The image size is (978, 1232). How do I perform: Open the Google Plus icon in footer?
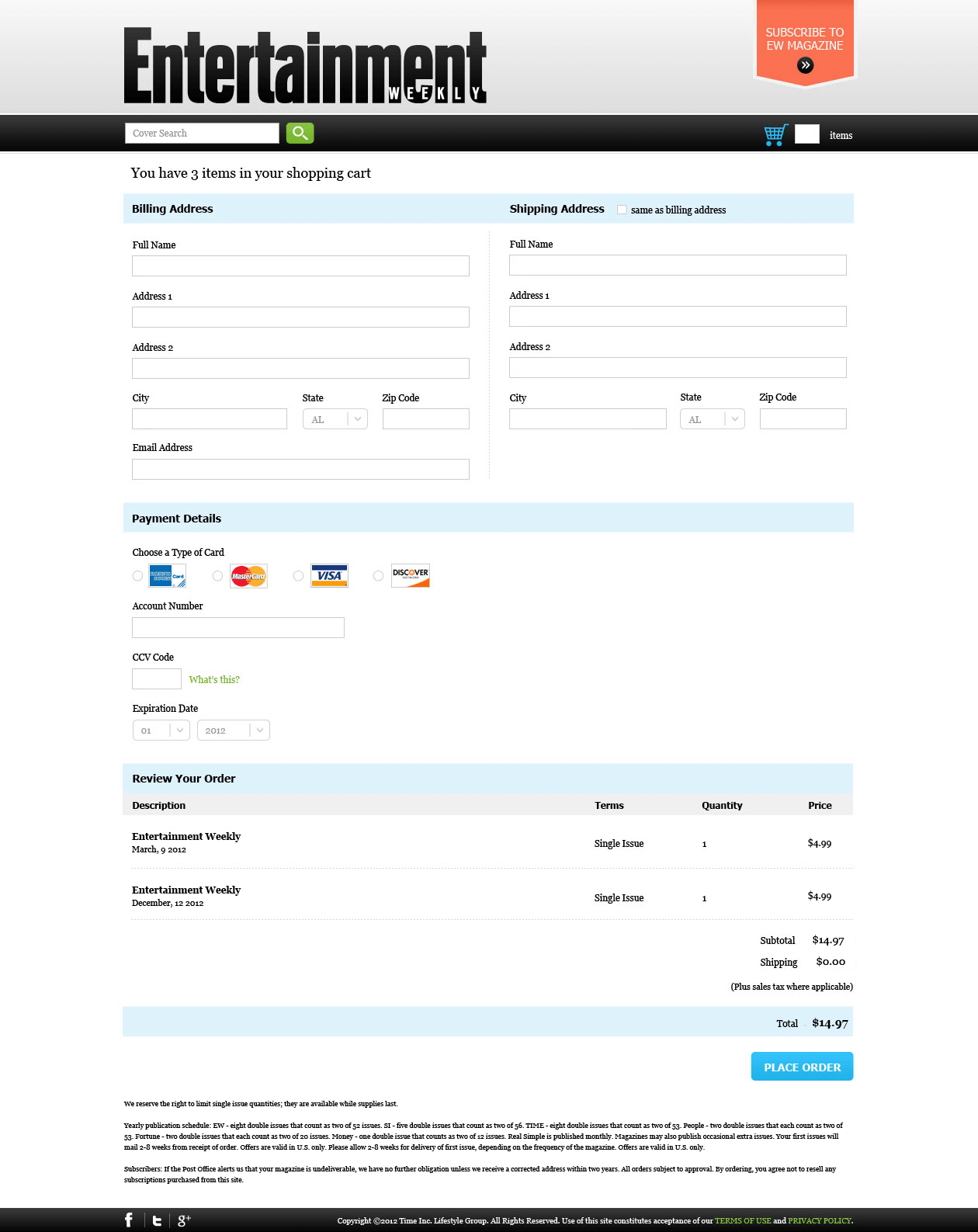coord(184,1220)
